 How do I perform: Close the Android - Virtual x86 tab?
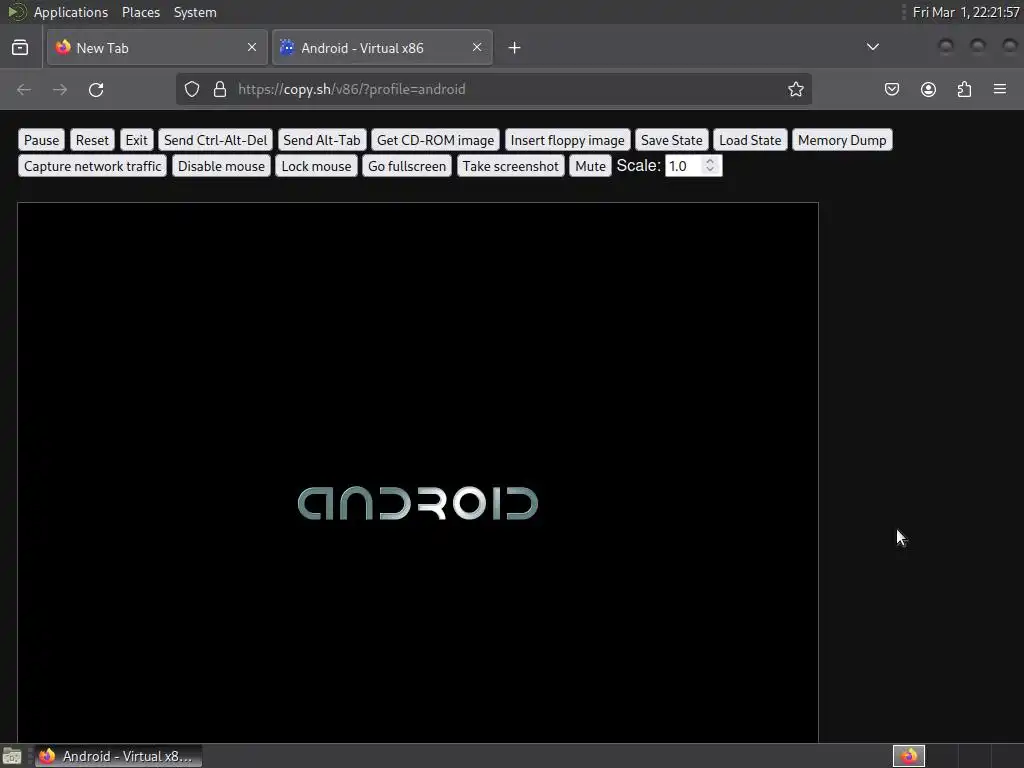click(x=477, y=47)
